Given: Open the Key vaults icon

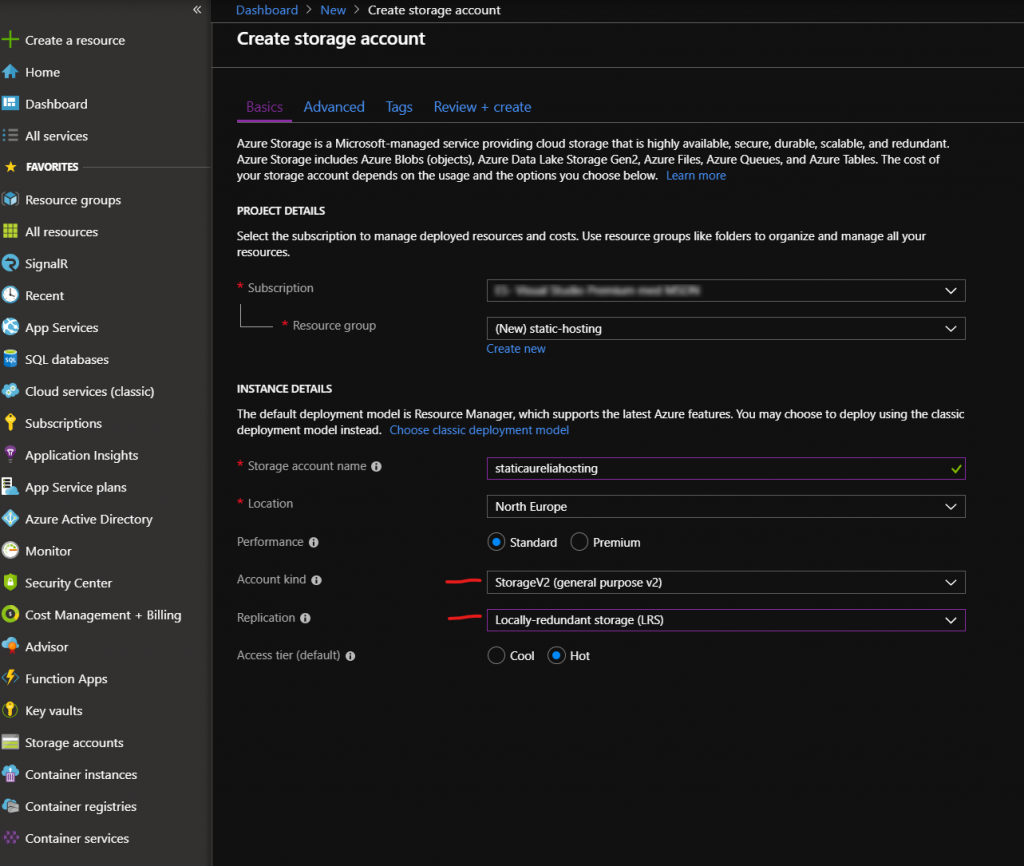Looking at the screenshot, I should [x=10, y=711].
